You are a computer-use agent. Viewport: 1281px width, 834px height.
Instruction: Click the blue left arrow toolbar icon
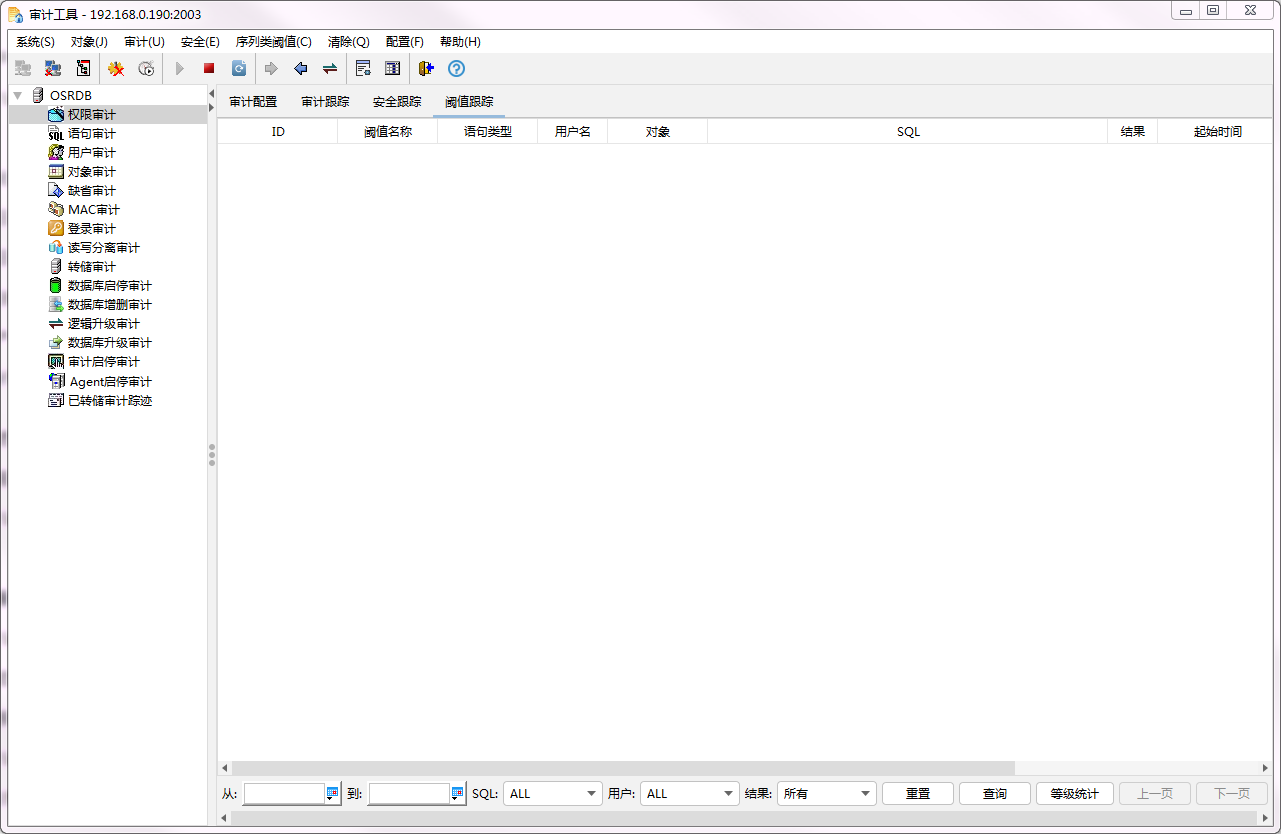(300, 69)
